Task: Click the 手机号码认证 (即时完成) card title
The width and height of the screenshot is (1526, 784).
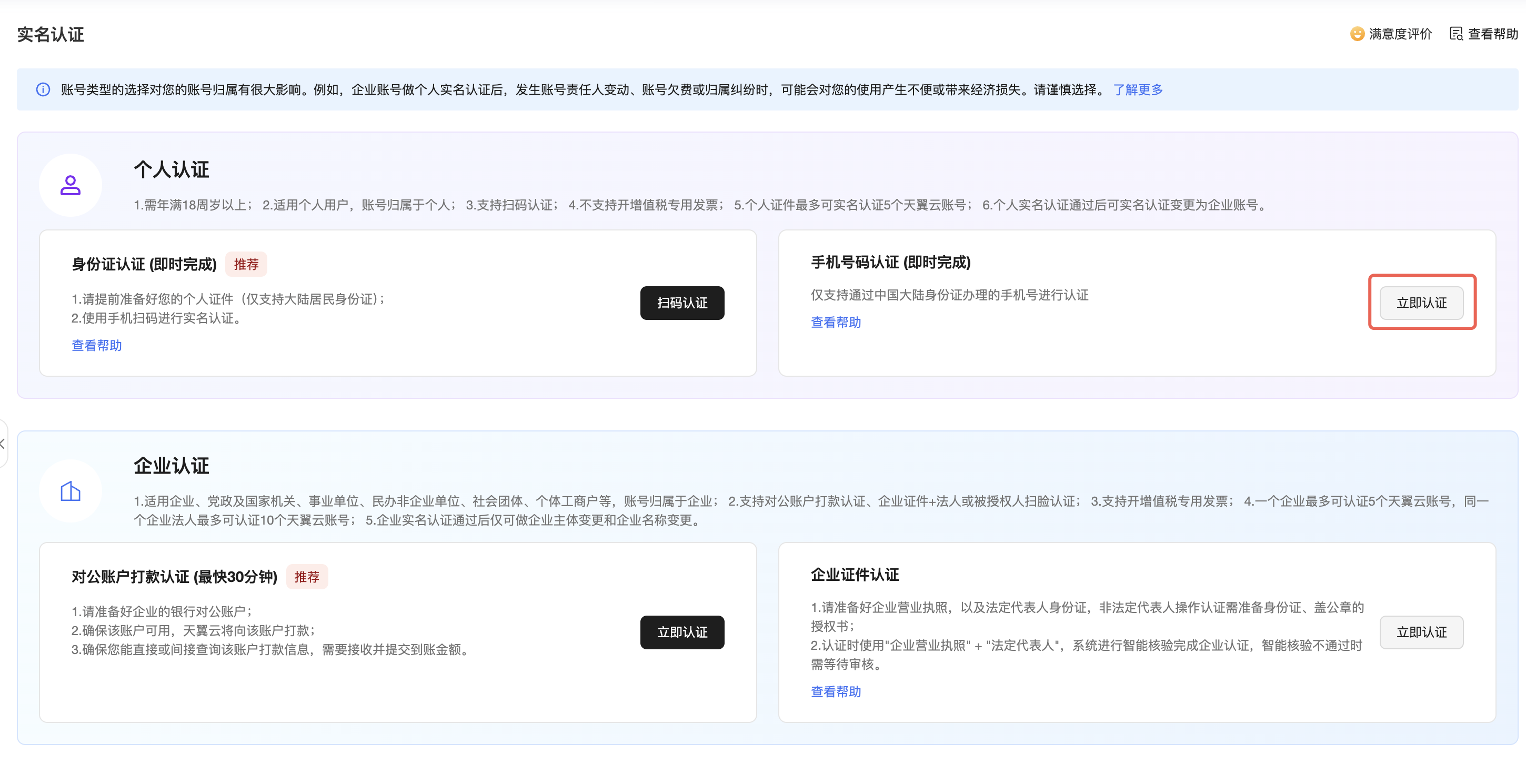Action: tap(891, 262)
